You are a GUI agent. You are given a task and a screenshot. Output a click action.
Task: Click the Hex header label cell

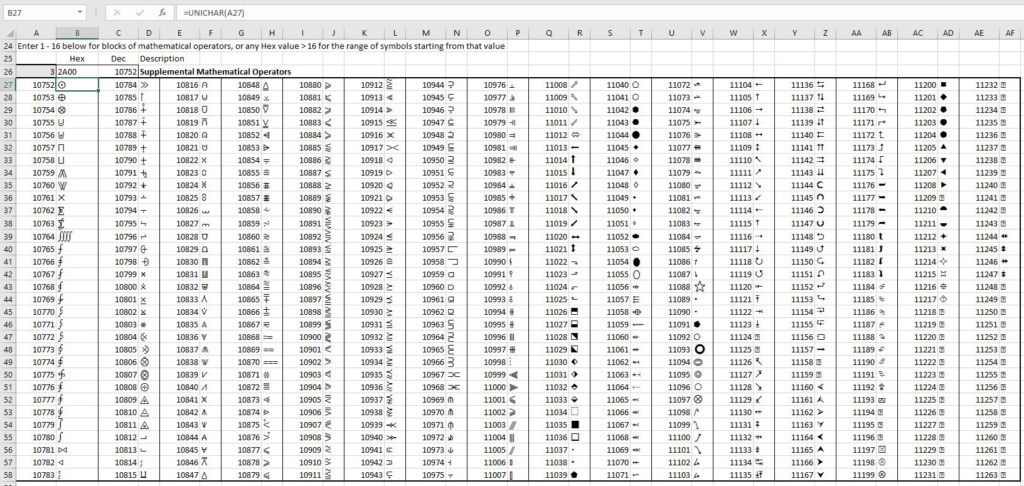tap(77, 59)
